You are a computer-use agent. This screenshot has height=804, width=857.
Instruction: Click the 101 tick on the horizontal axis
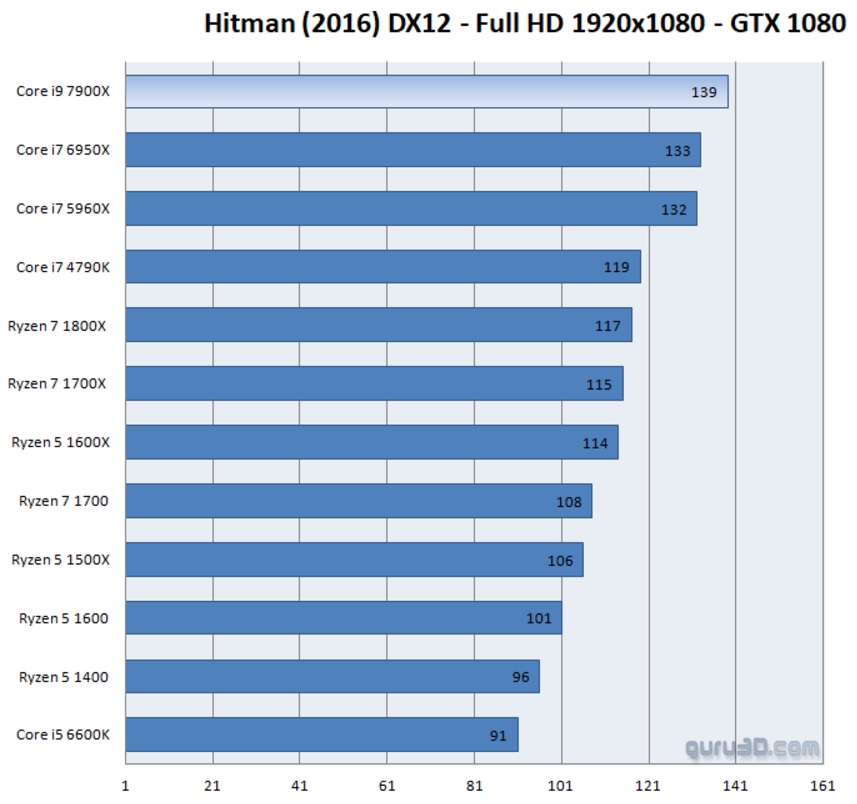561,785
